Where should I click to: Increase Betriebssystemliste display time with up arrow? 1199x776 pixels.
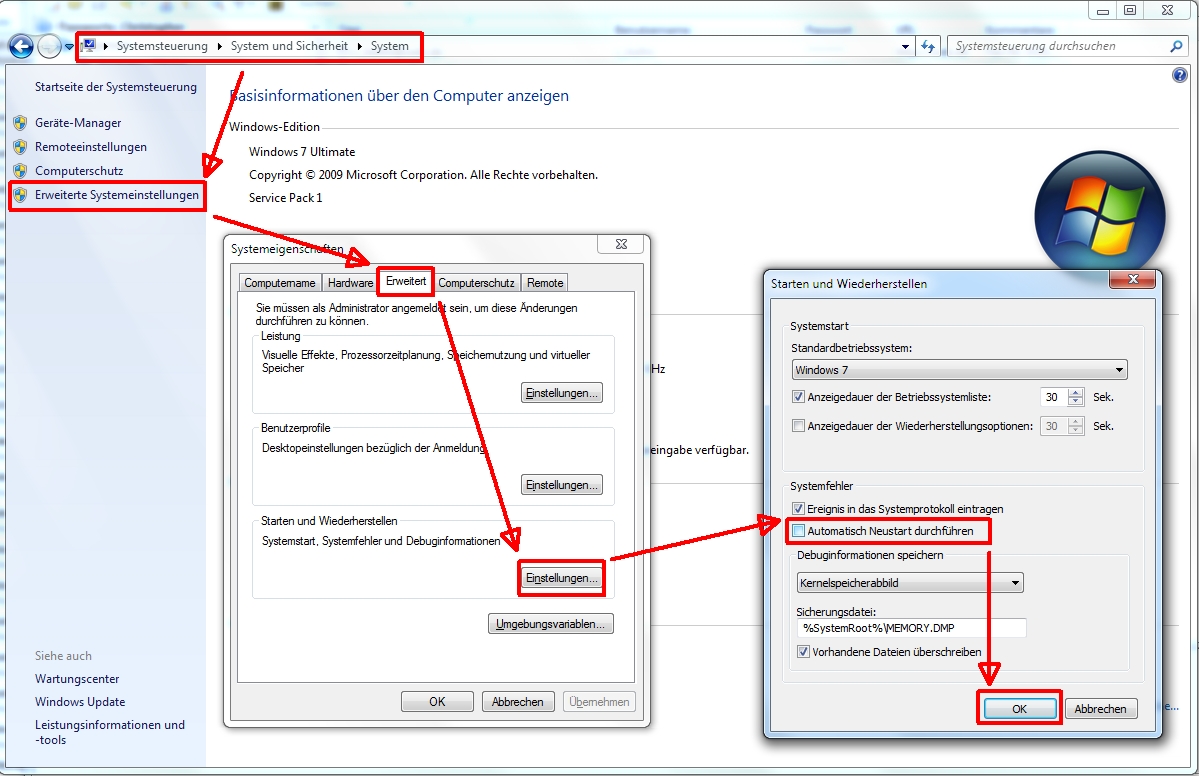tap(1076, 392)
